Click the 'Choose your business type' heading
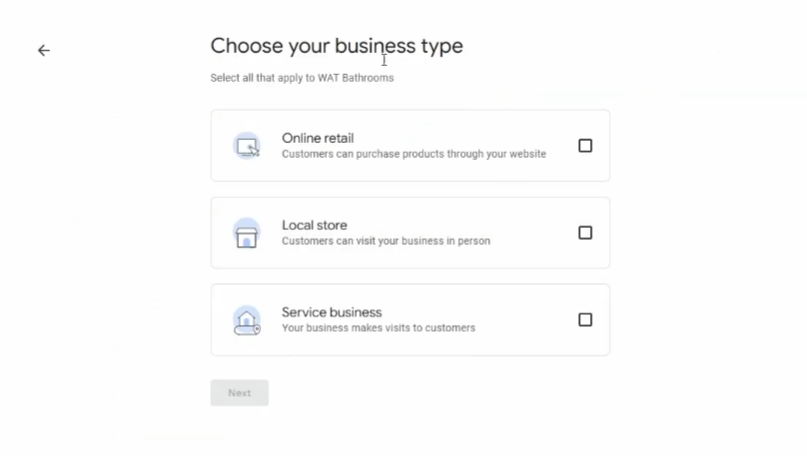The image size is (807, 456). click(336, 46)
